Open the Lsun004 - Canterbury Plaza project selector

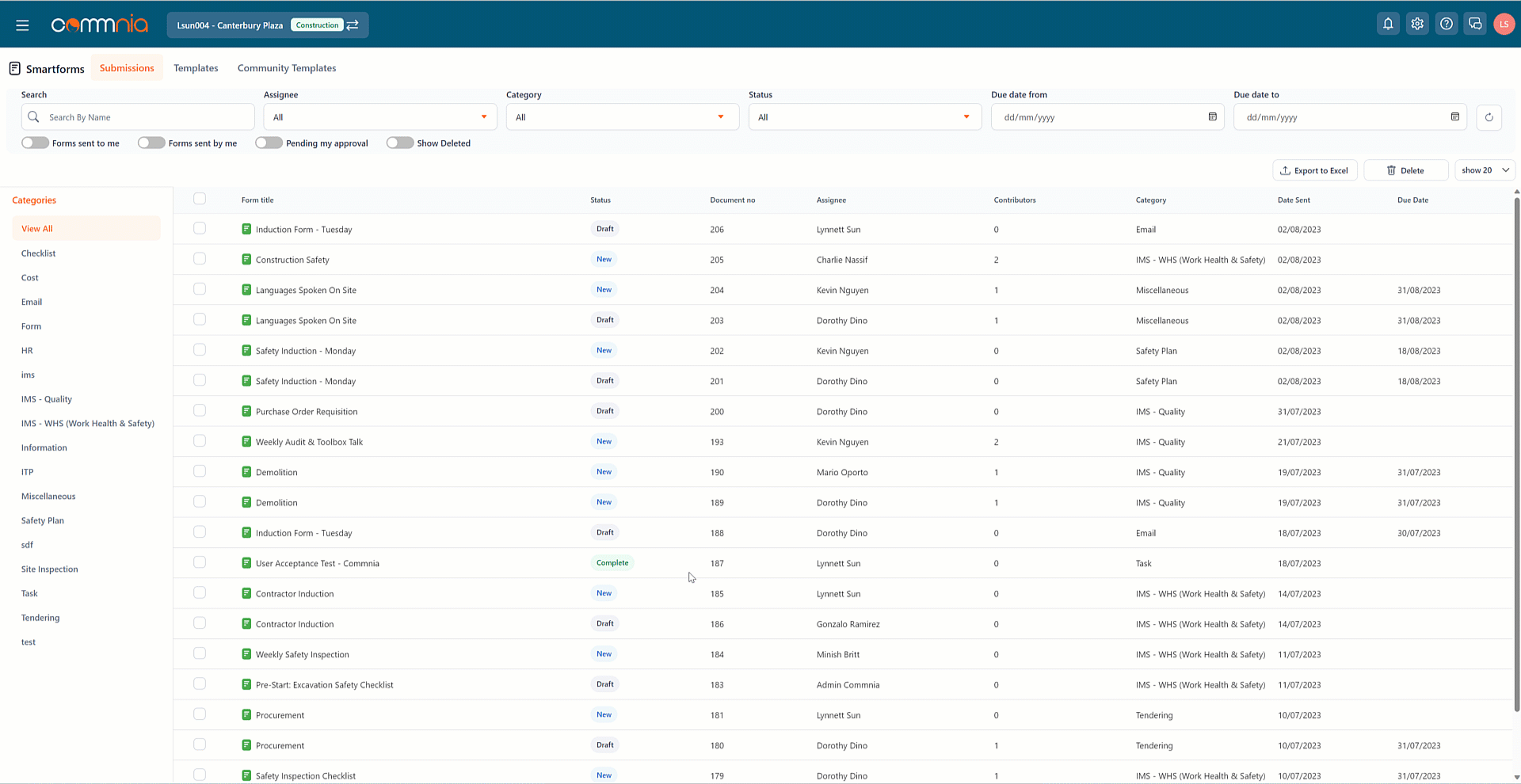(x=268, y=25)
